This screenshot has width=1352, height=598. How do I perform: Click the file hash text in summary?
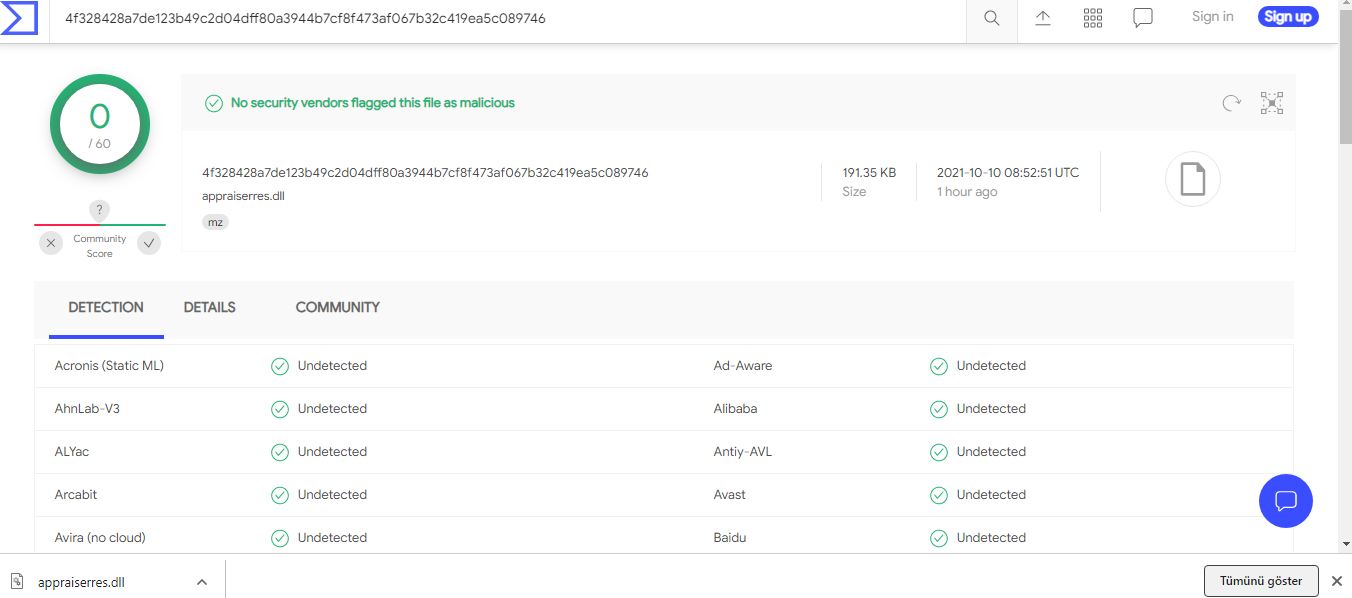pos(425,173)
